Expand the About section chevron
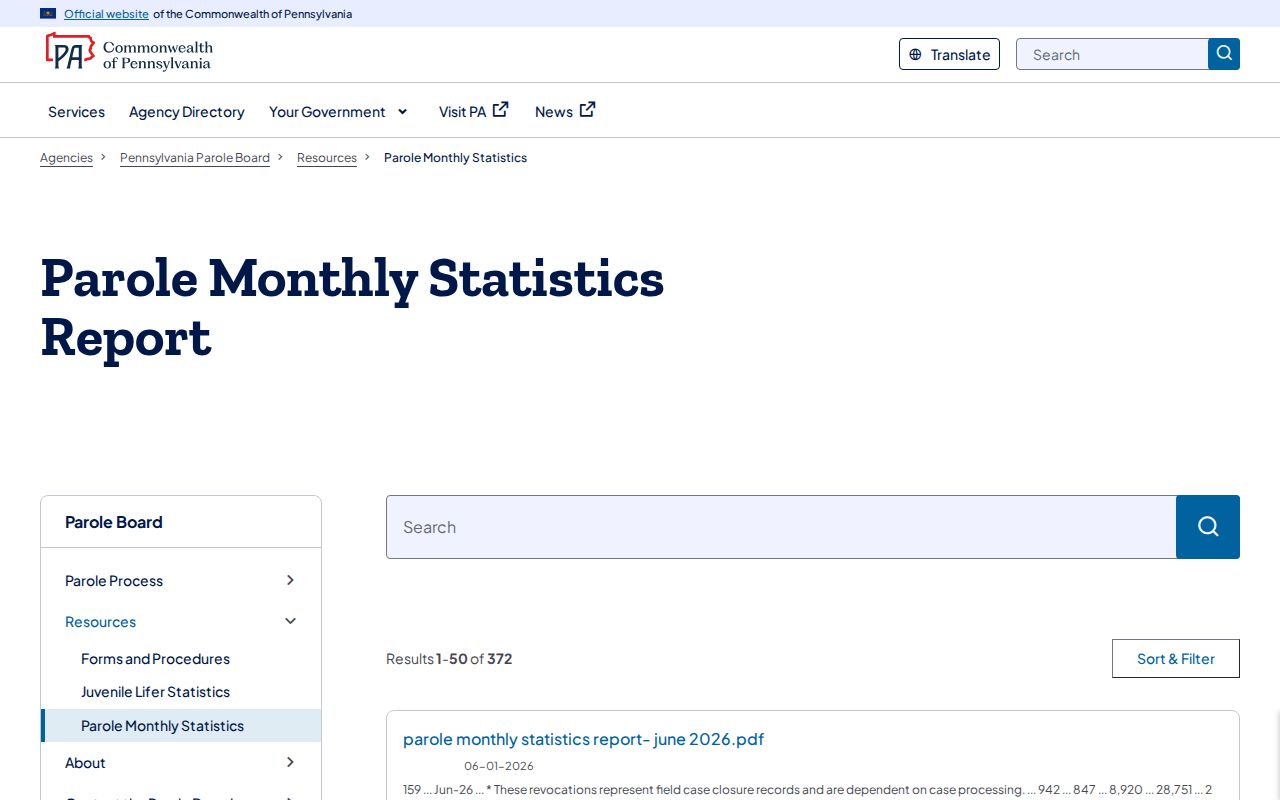Viewport: 1280px width, 800px height. [x=290, y=762]
